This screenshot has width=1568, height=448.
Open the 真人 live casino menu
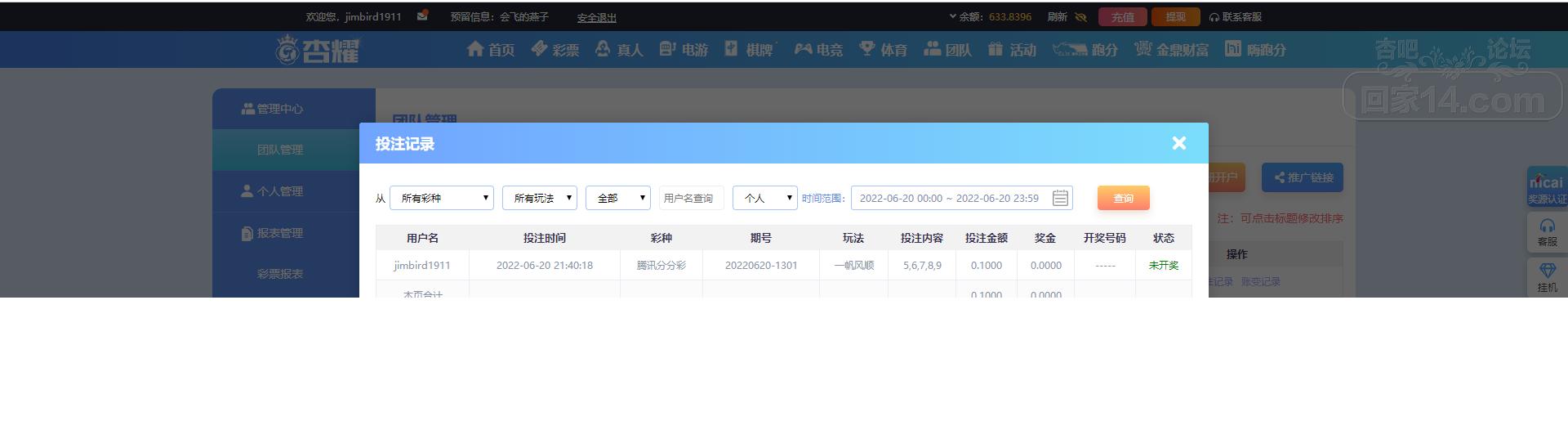coord(619,49)
